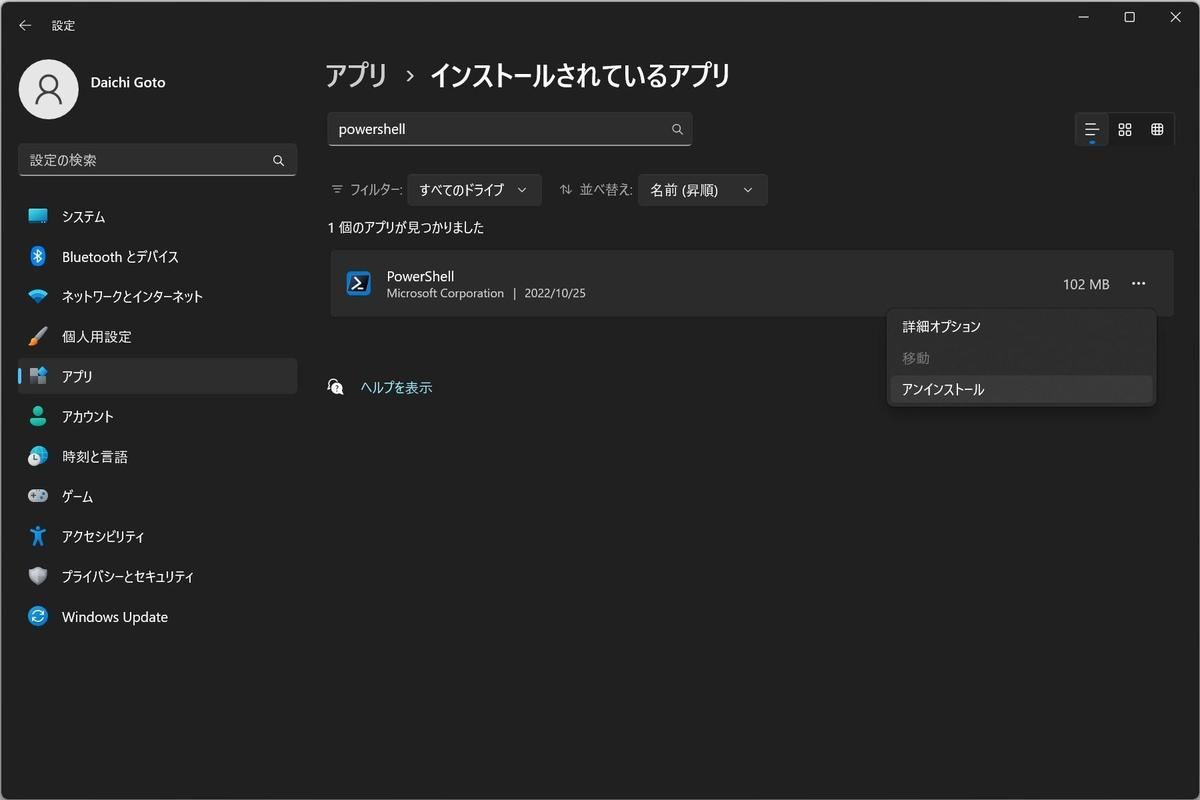Open the three-dot menu for PowerShell
The height and width of the screenshot is (800, 1200).
click(x=1138, y=284)
